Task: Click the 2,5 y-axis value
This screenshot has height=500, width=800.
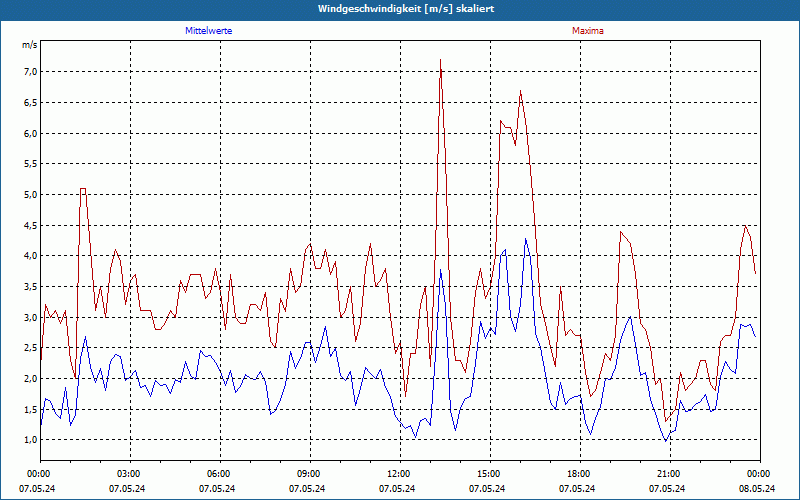Action: click(x=31, y=348)
